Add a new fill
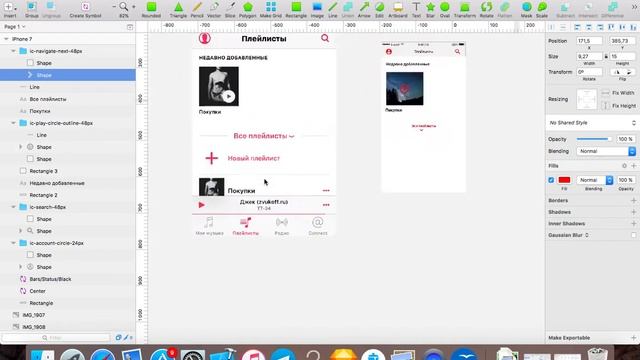The width and height of the screenshot is (640, 360). tap(633, 166)
